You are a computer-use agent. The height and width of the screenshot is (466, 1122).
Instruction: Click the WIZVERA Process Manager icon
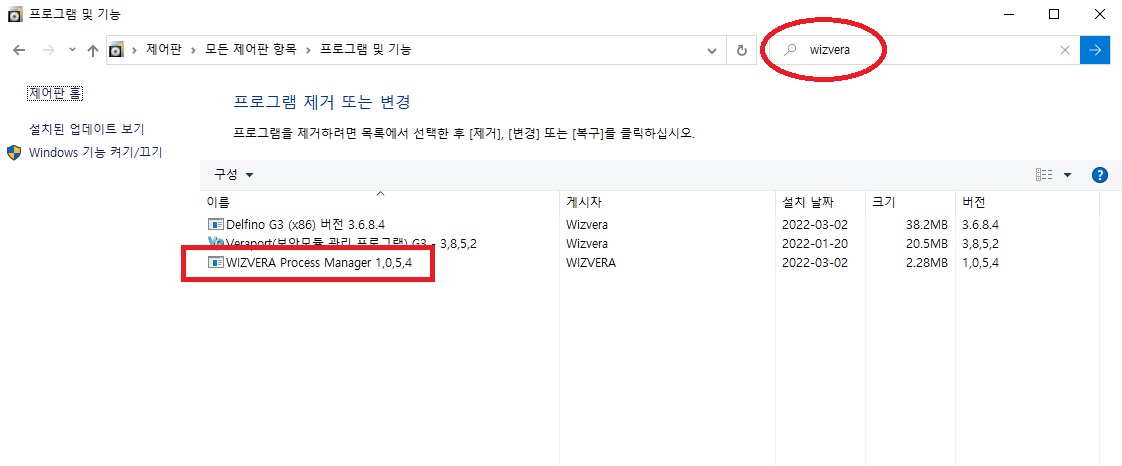tap(215, 263)
